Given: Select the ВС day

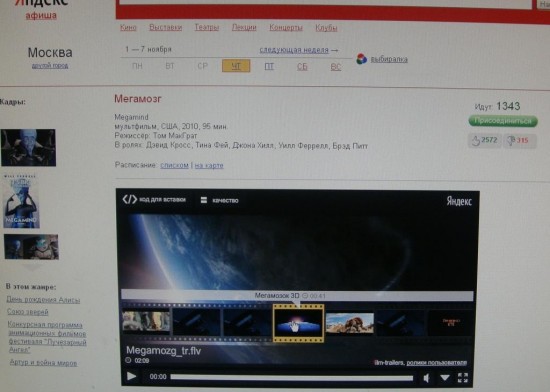Looking at the screenshot, I should point(335,67).
